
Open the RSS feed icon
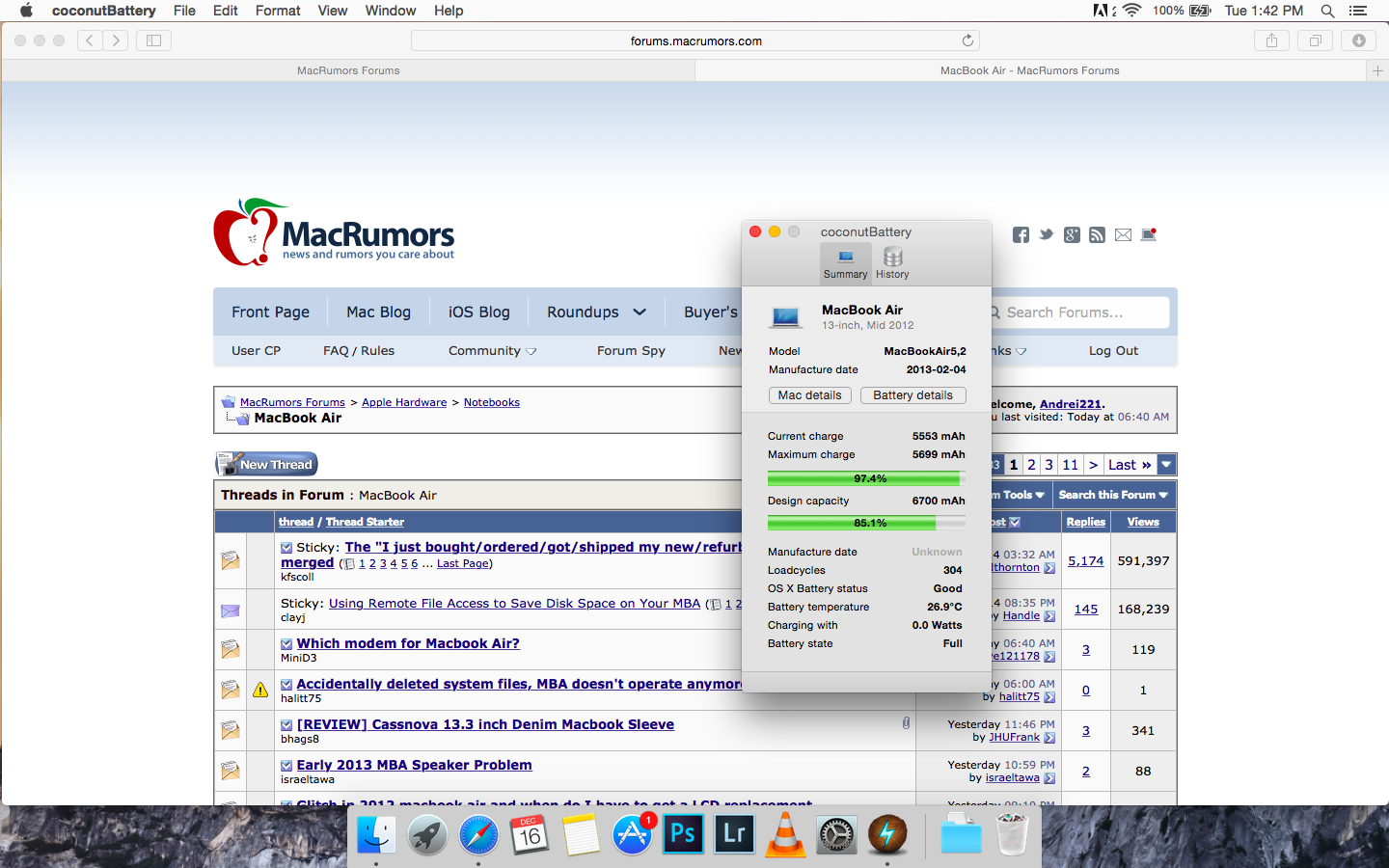click(x=1097, y=235)
